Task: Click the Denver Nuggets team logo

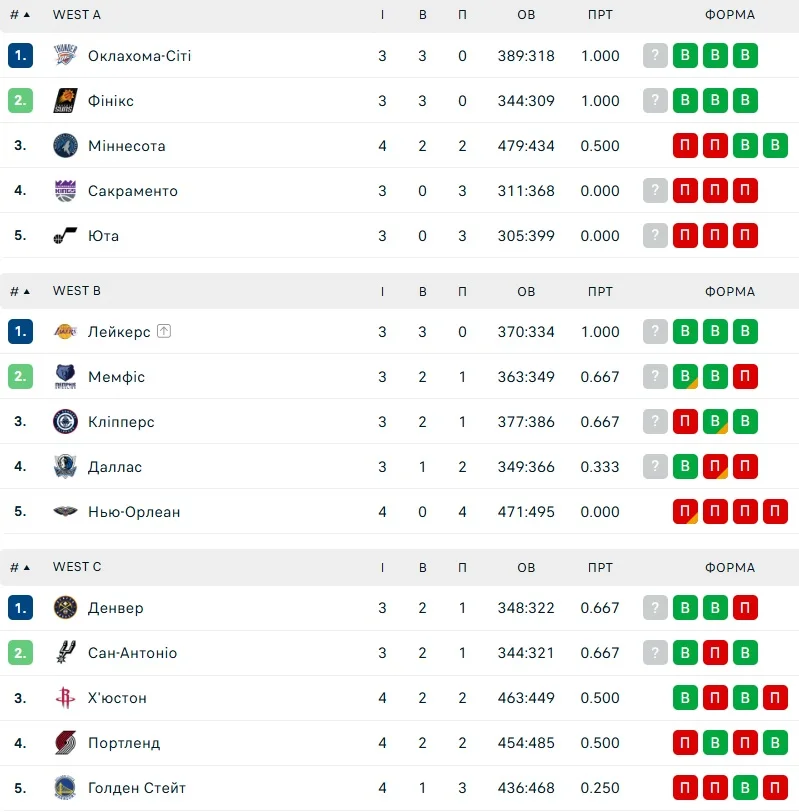Action: (x=65, y=608)
